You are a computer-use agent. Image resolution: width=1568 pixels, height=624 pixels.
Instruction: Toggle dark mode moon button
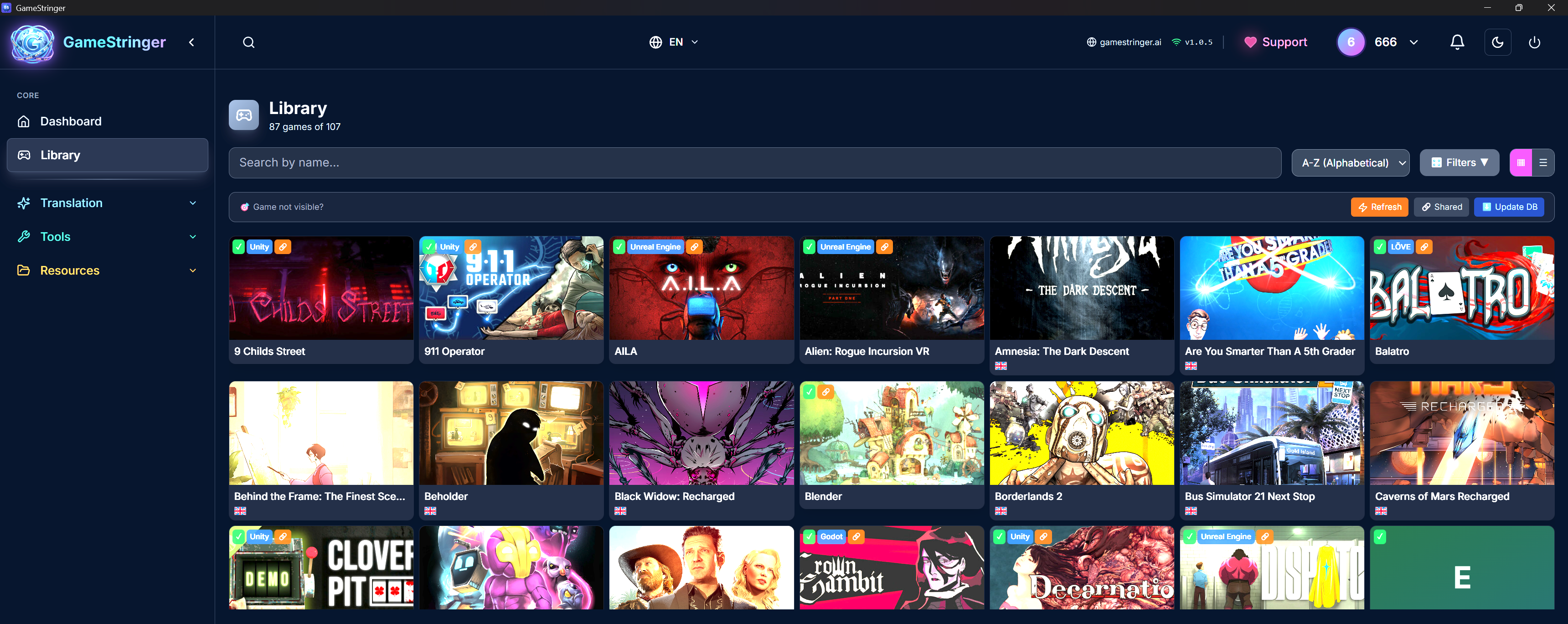[1497, 42]
